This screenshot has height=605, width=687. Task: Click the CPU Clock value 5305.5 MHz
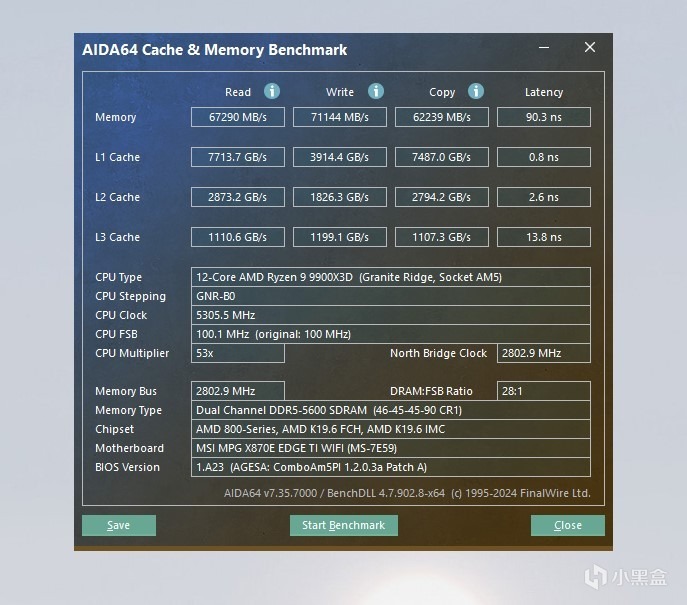coord(391,315)
